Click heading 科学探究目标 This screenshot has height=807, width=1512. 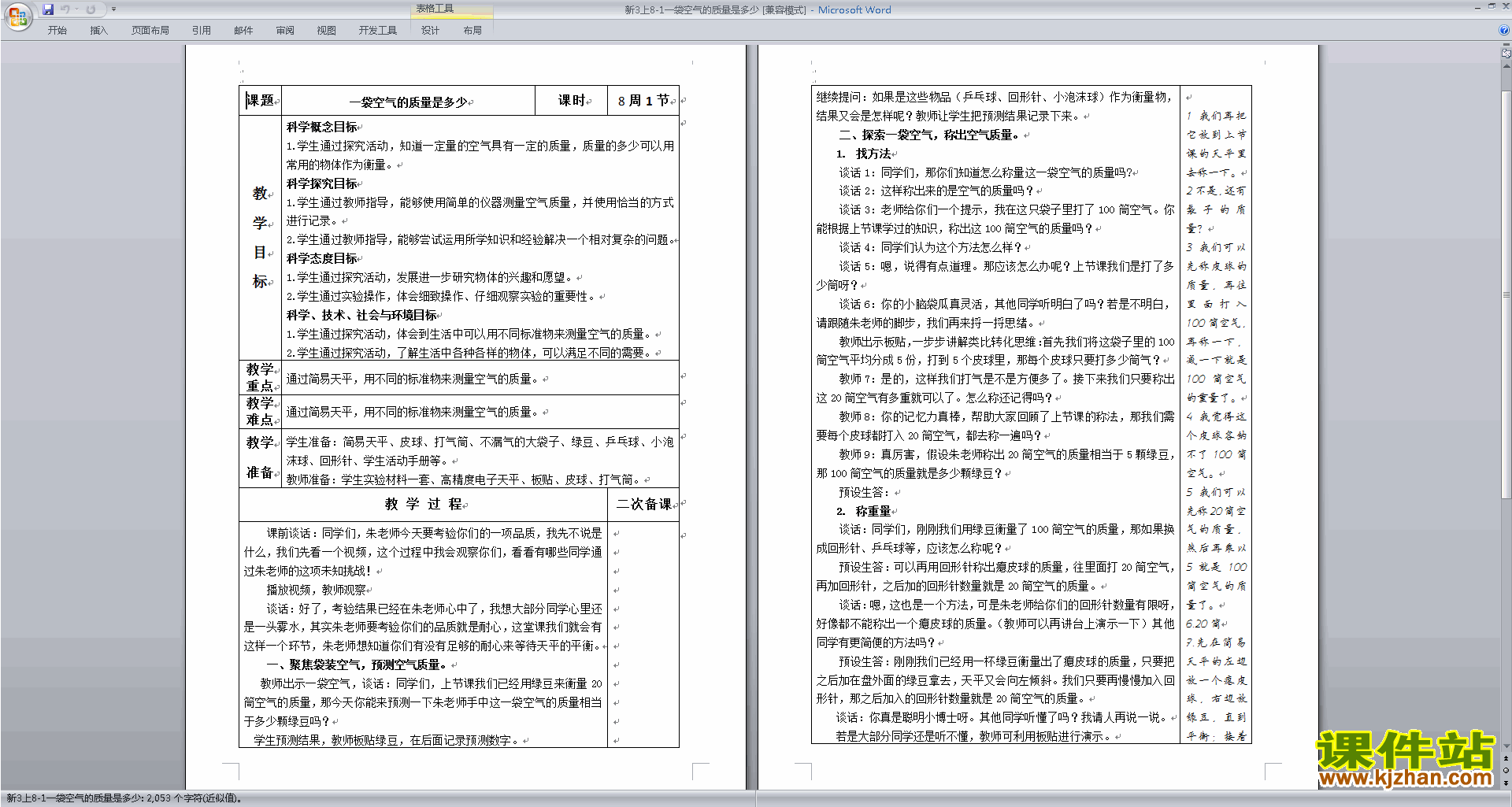321,183
